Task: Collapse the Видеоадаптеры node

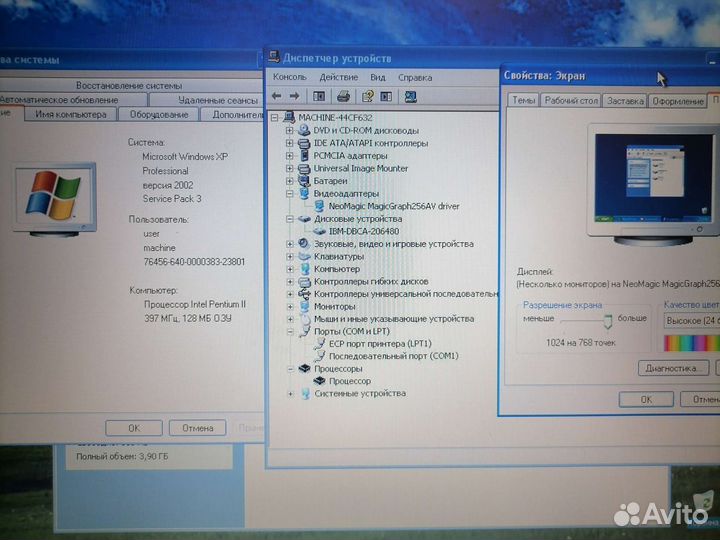Action: pos(289,193)
